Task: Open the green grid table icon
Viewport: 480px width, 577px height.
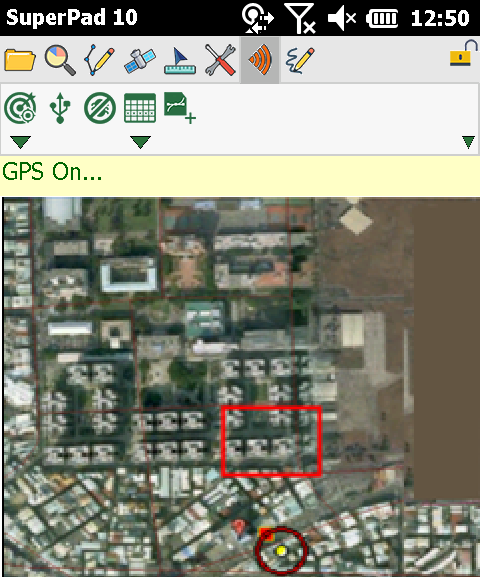Action: [x=140, y=107]
